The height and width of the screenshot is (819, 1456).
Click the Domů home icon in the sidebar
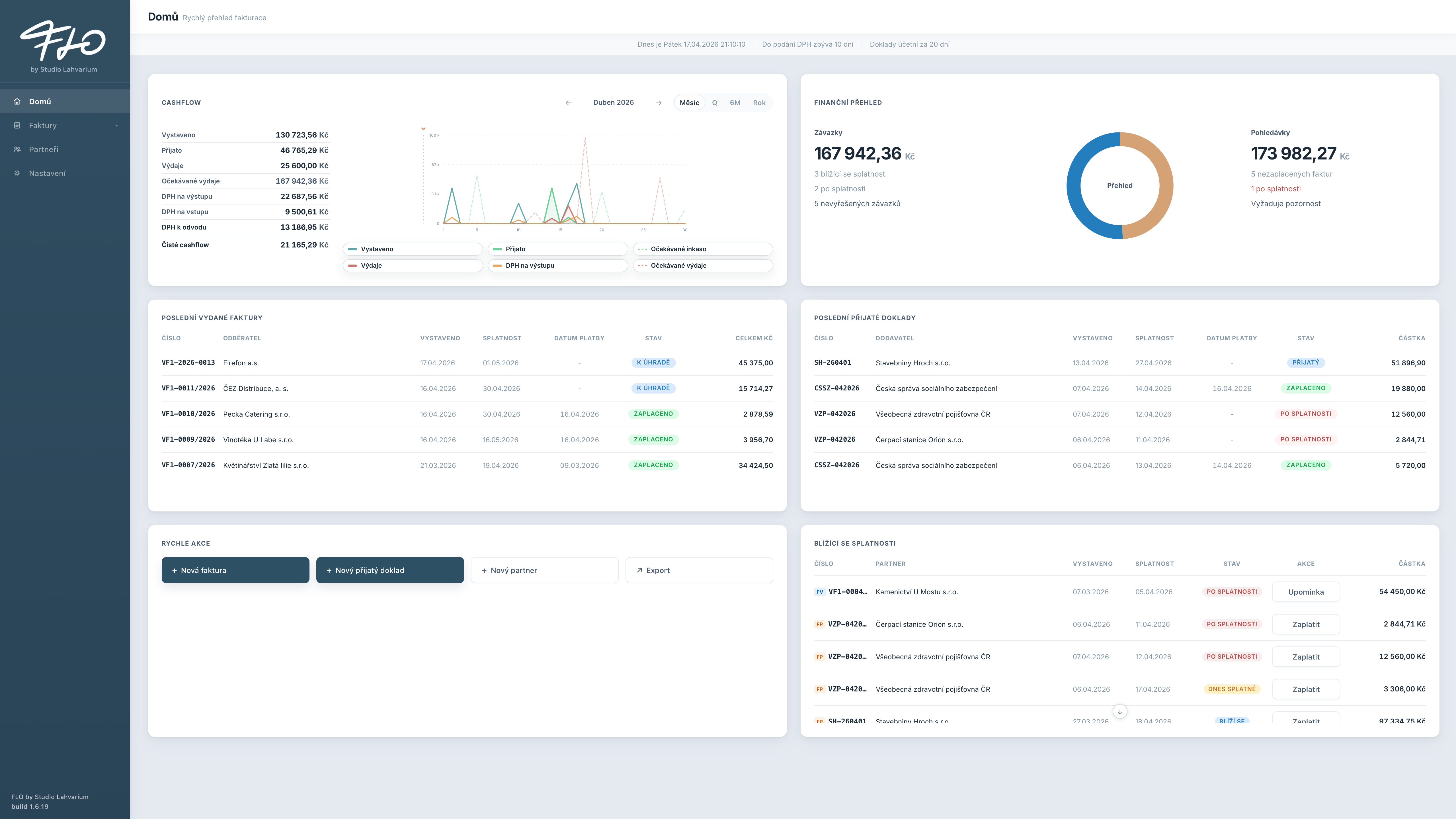click(17, 102)
